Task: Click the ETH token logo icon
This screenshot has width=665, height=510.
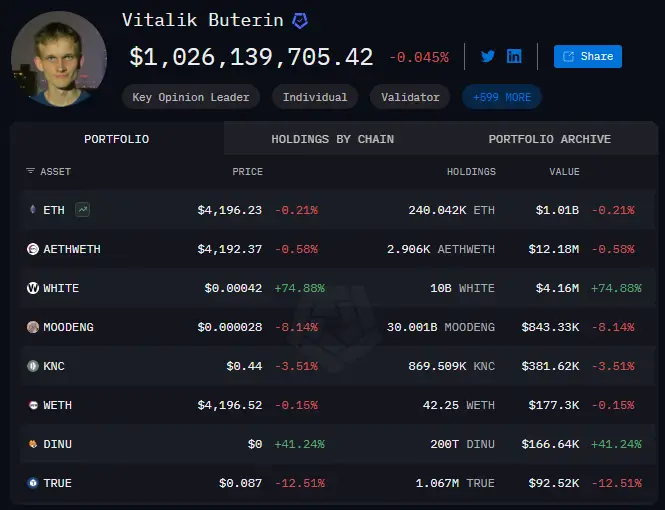Action: pyautogui.click(x=33, y=209)
